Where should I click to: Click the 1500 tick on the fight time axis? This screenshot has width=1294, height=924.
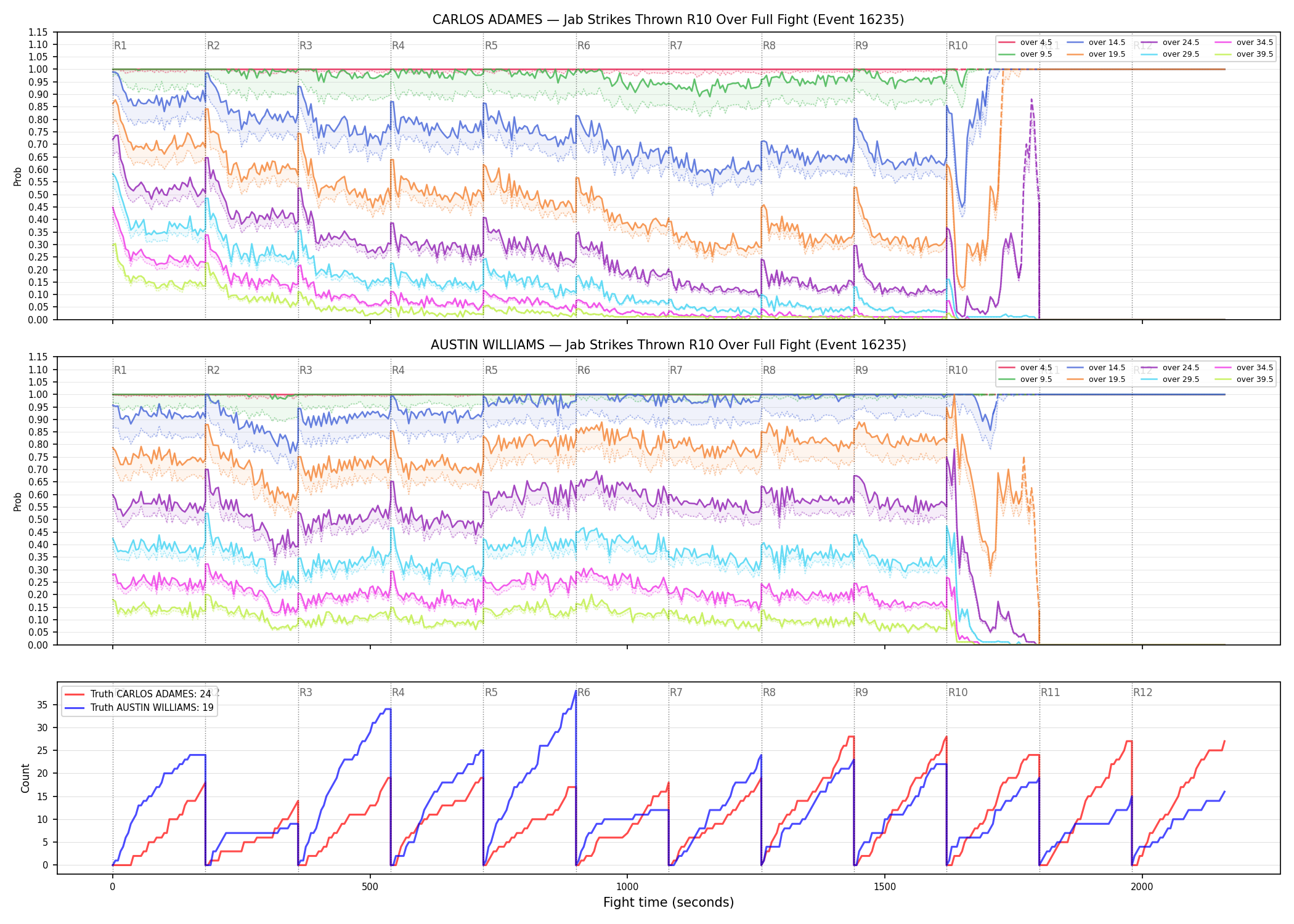[x=885, y=886]
